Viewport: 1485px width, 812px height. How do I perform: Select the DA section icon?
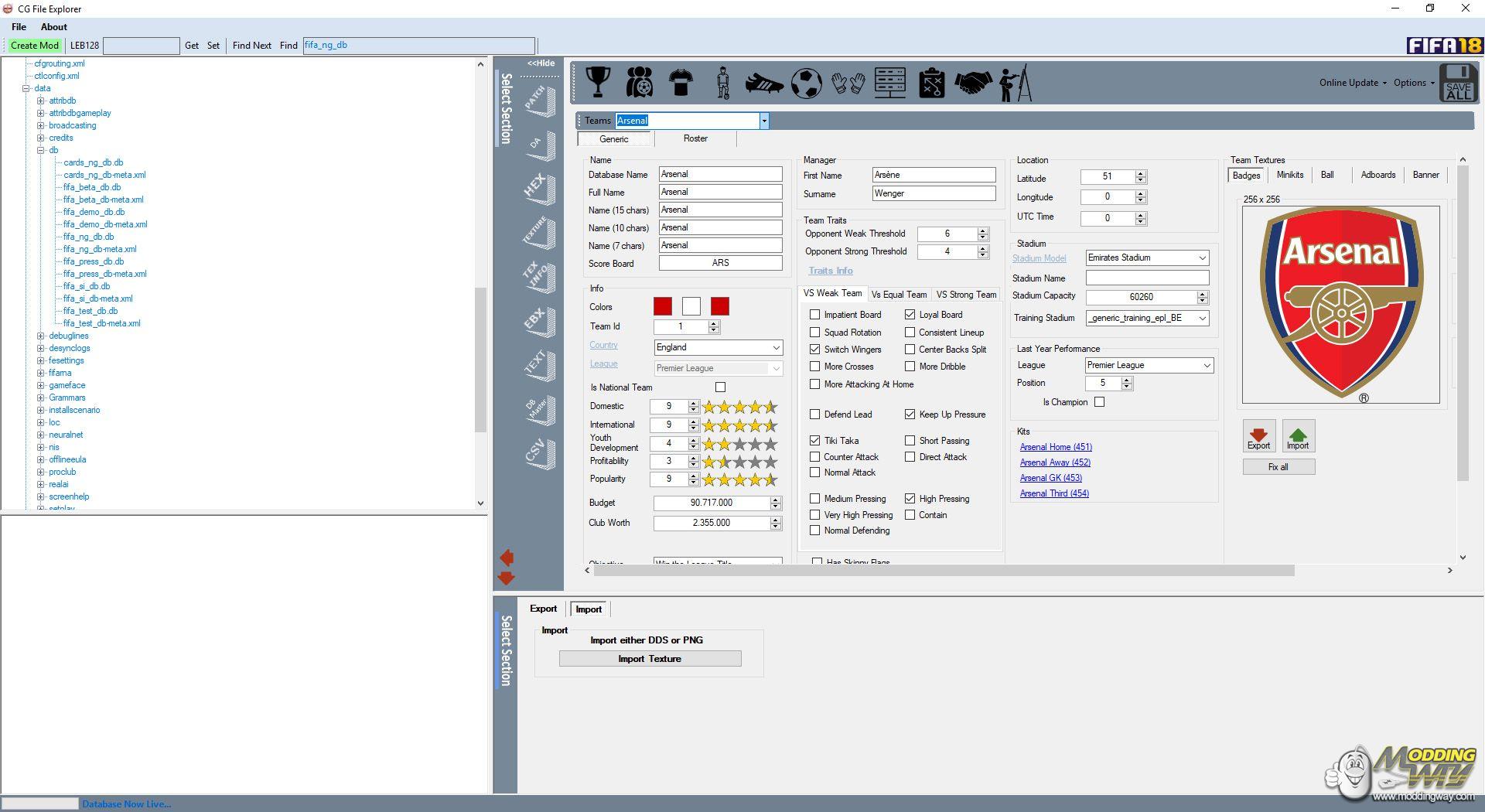(539, 145)
